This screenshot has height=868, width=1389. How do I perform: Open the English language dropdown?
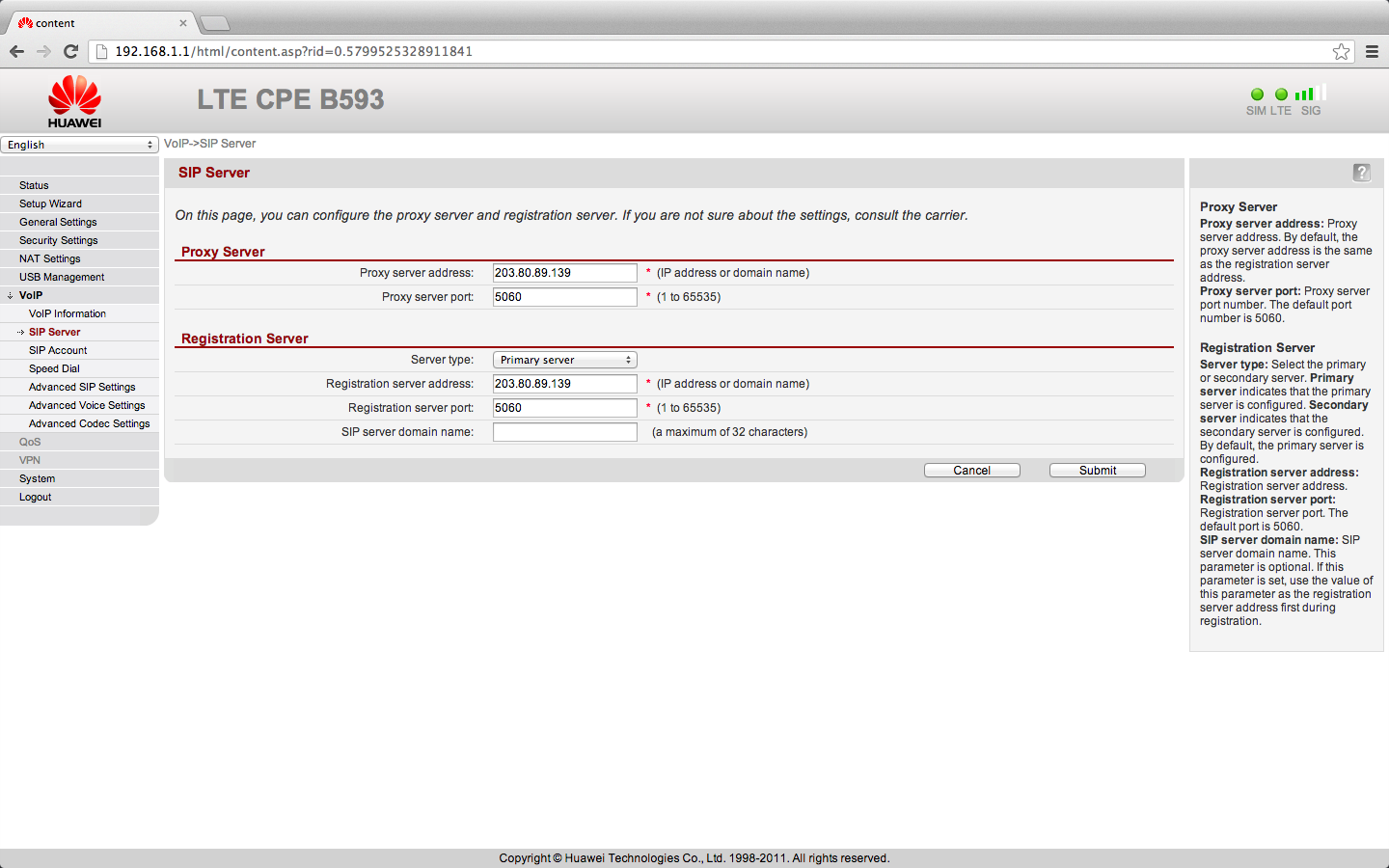click(x=79, y=145)
